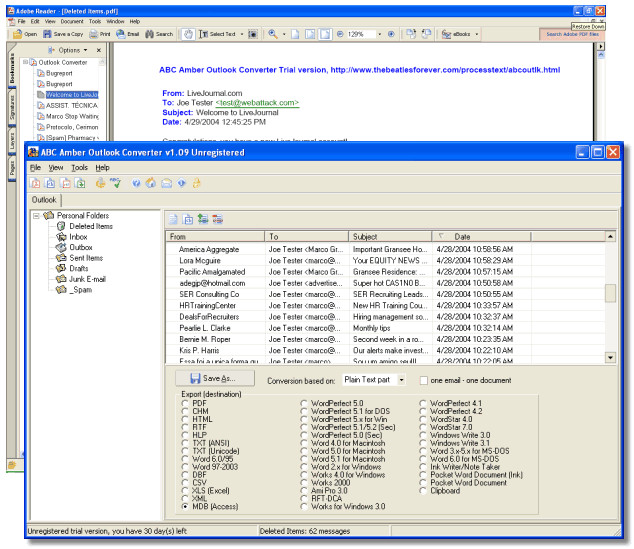Sort messages by the From column header

coord(215,236)
